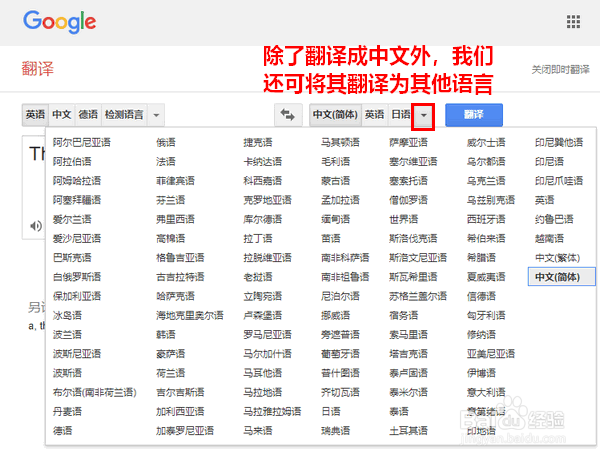
Task: Choose 土耳其语 from the language list
Action: 408,431
